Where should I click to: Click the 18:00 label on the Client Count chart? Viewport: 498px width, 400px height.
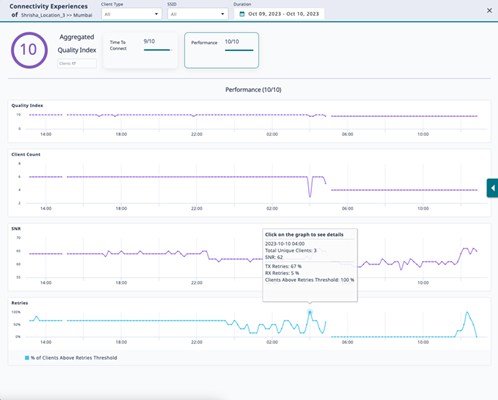click(x=121, y=208)
